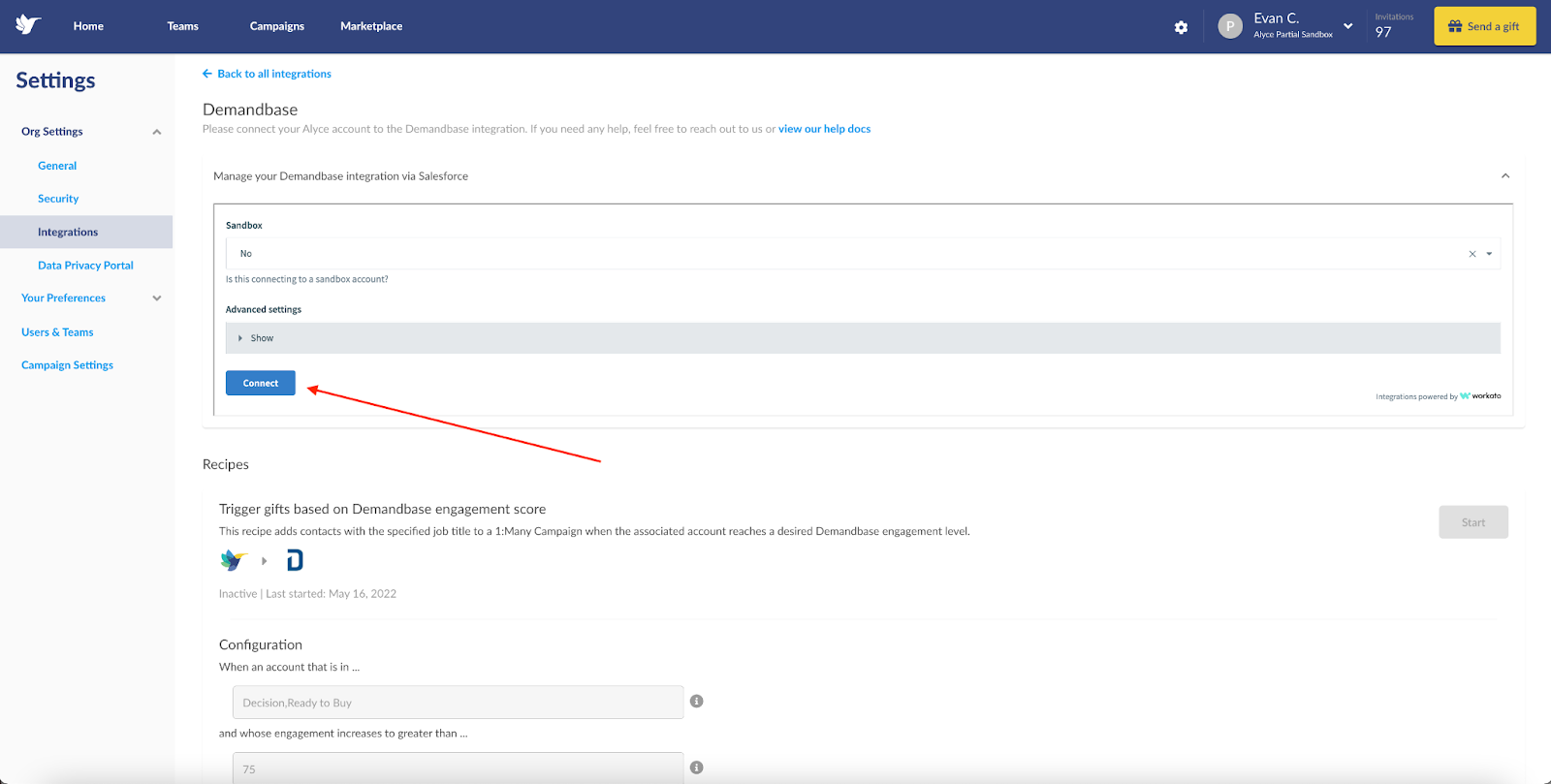Expand Advanced settings Show row
The image size is (1551, 784).
[863, 338]
